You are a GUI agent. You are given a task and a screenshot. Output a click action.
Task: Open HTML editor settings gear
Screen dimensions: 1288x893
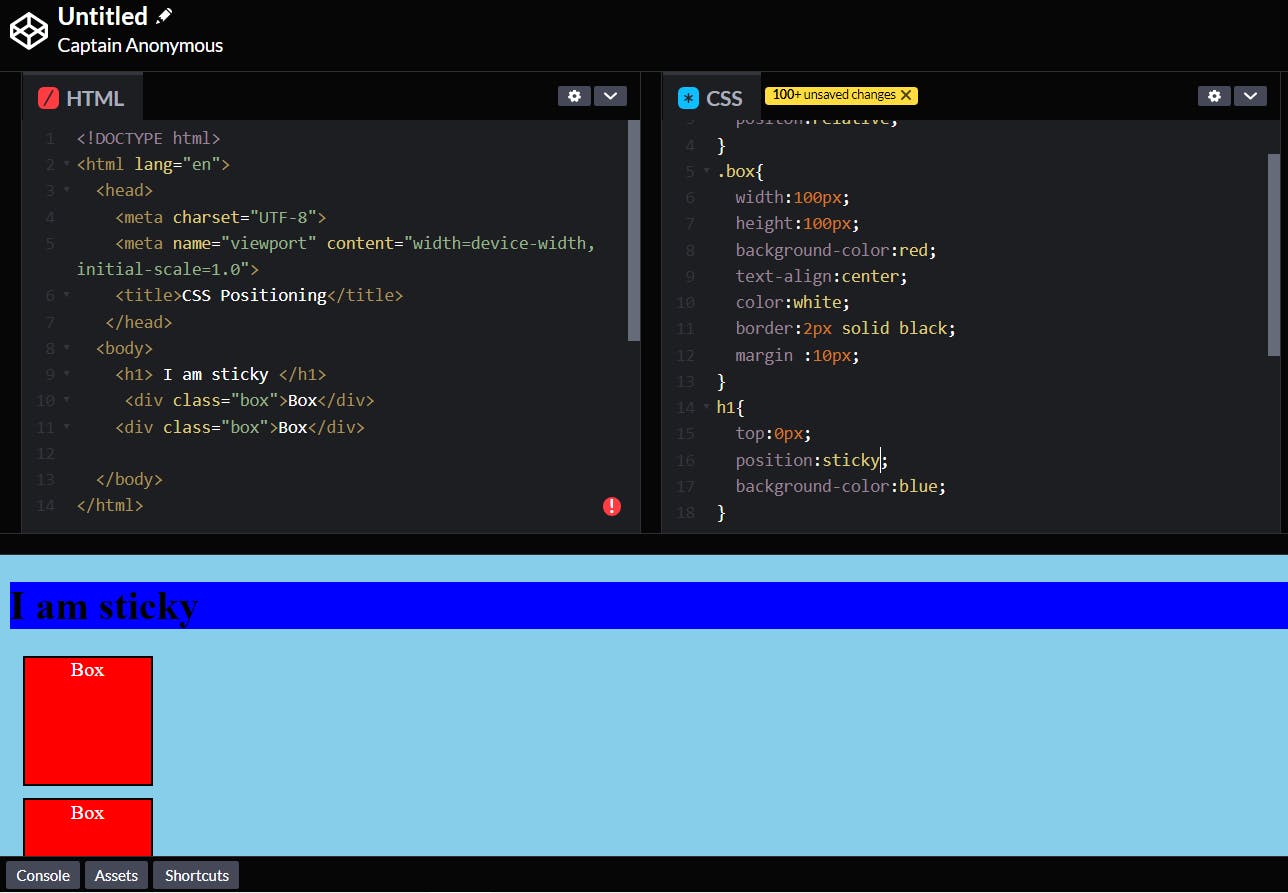tap(574, 96)
